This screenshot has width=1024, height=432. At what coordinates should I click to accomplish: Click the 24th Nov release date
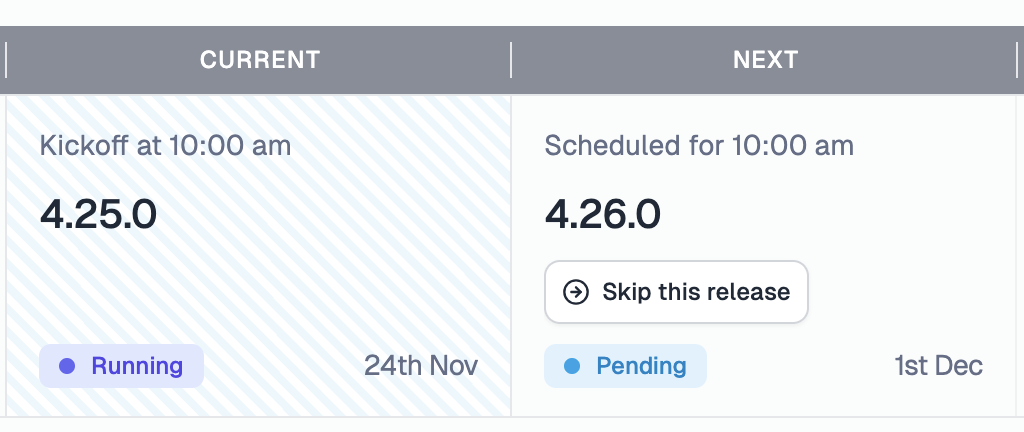click(421, 366)
